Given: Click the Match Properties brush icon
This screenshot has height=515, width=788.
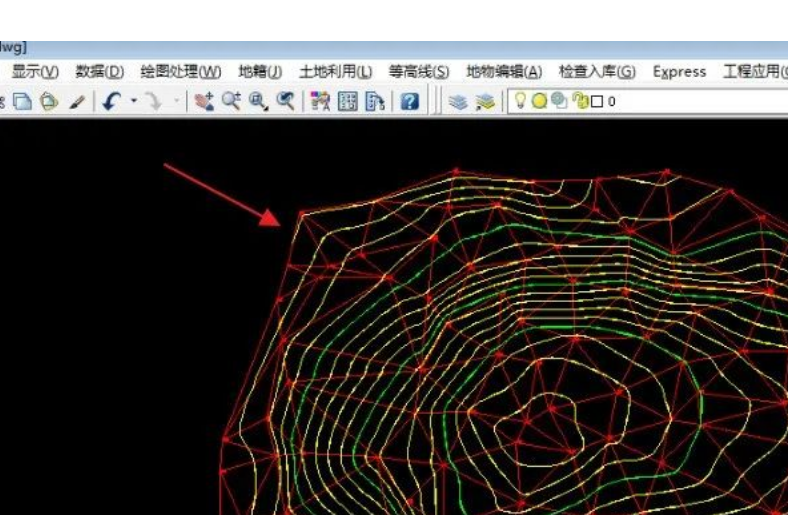Looking at the screenshot, I should point(77,101).
